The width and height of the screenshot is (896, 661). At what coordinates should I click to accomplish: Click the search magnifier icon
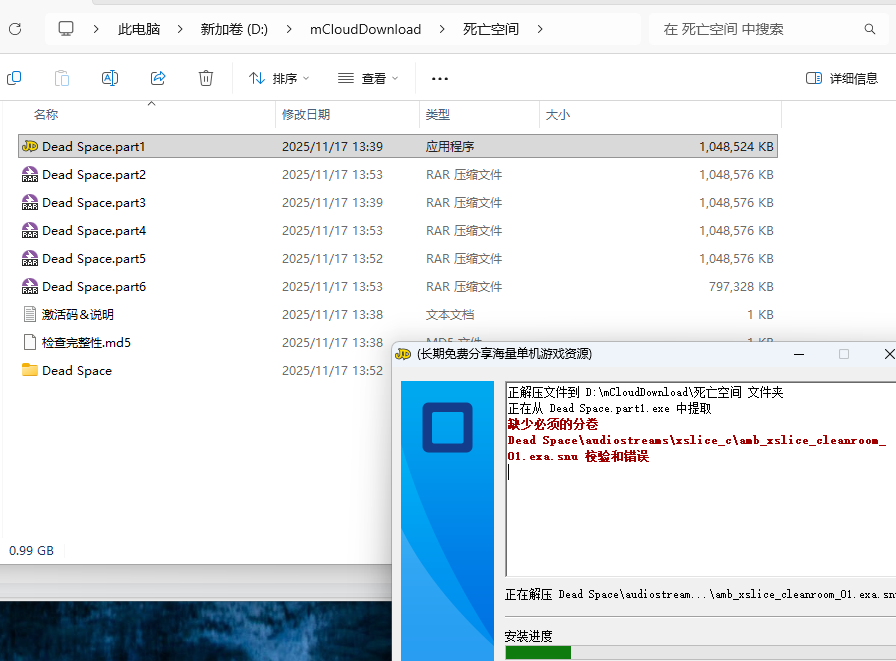point(869,29)
